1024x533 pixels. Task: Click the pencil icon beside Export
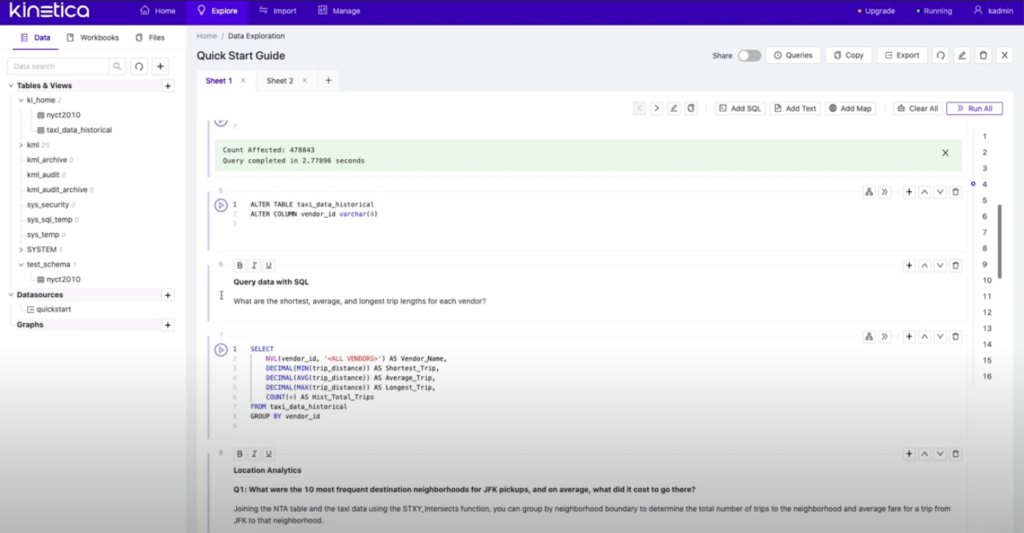(x=961, y=56)
